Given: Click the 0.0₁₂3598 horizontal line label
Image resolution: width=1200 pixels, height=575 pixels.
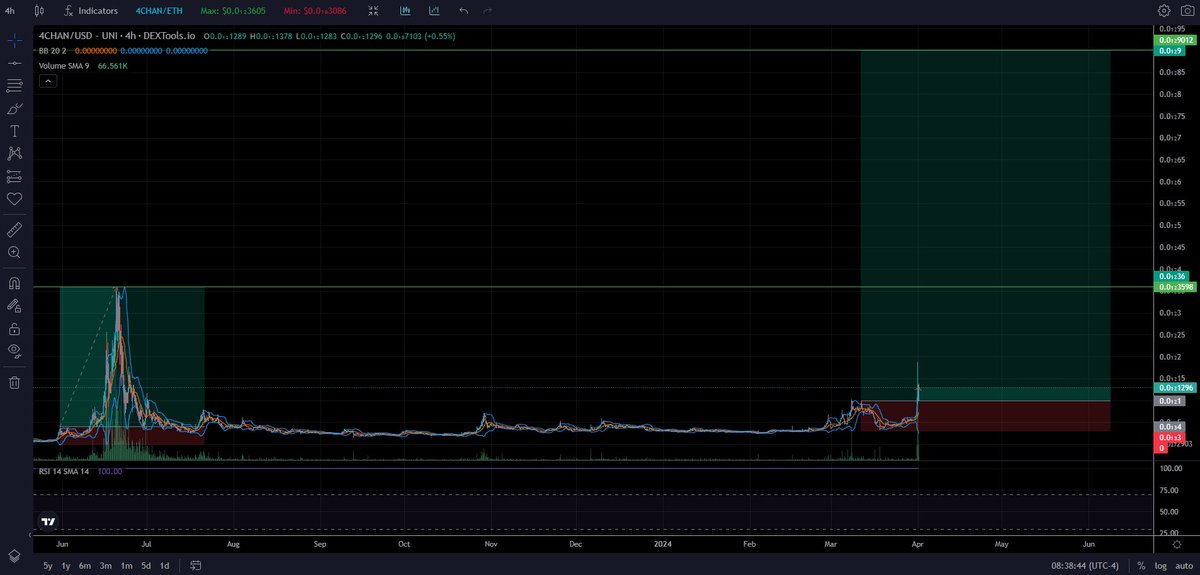Looking at the screenshot, I should tap(1175, 287).
